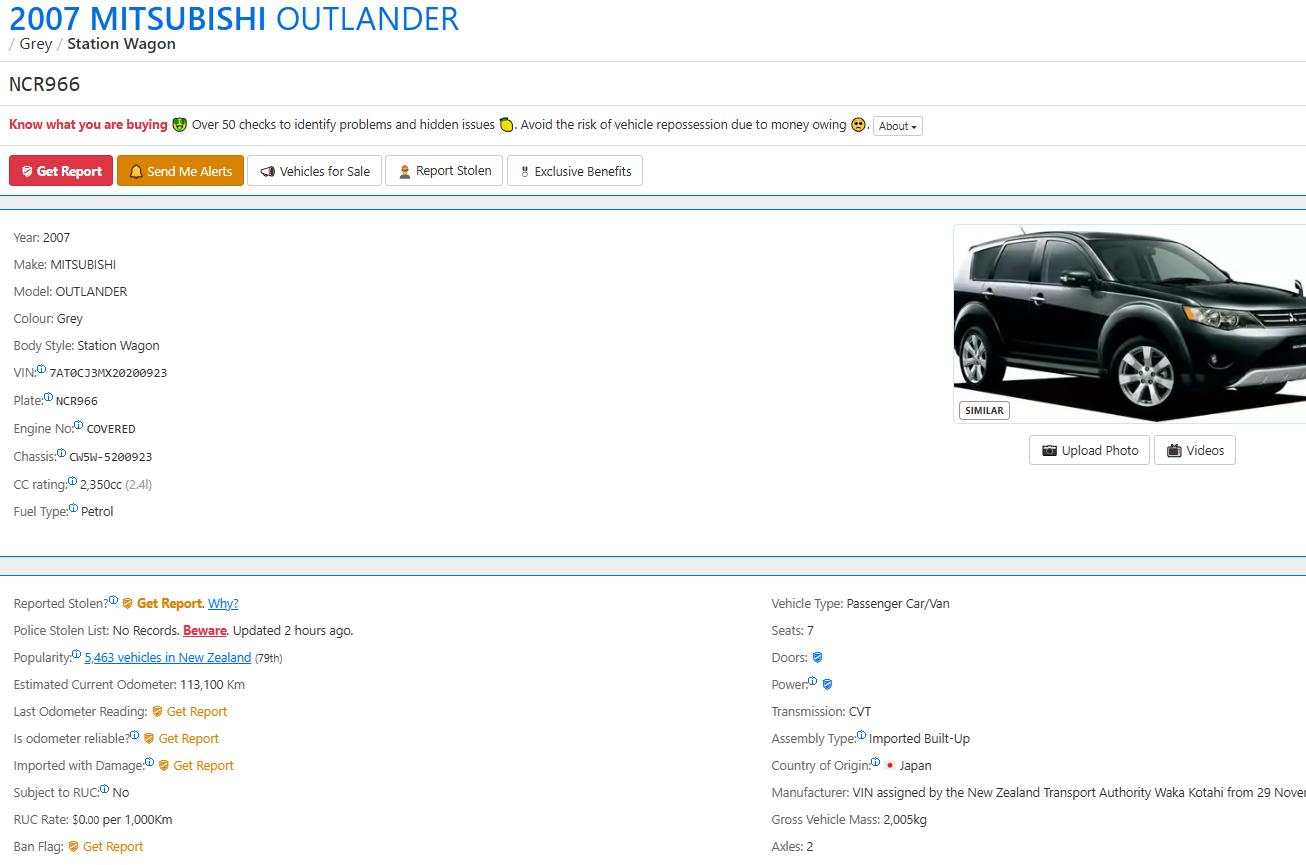1306x865 pixels.
Task: Click the info icon beside Plate label
Action: coord(48,397)
